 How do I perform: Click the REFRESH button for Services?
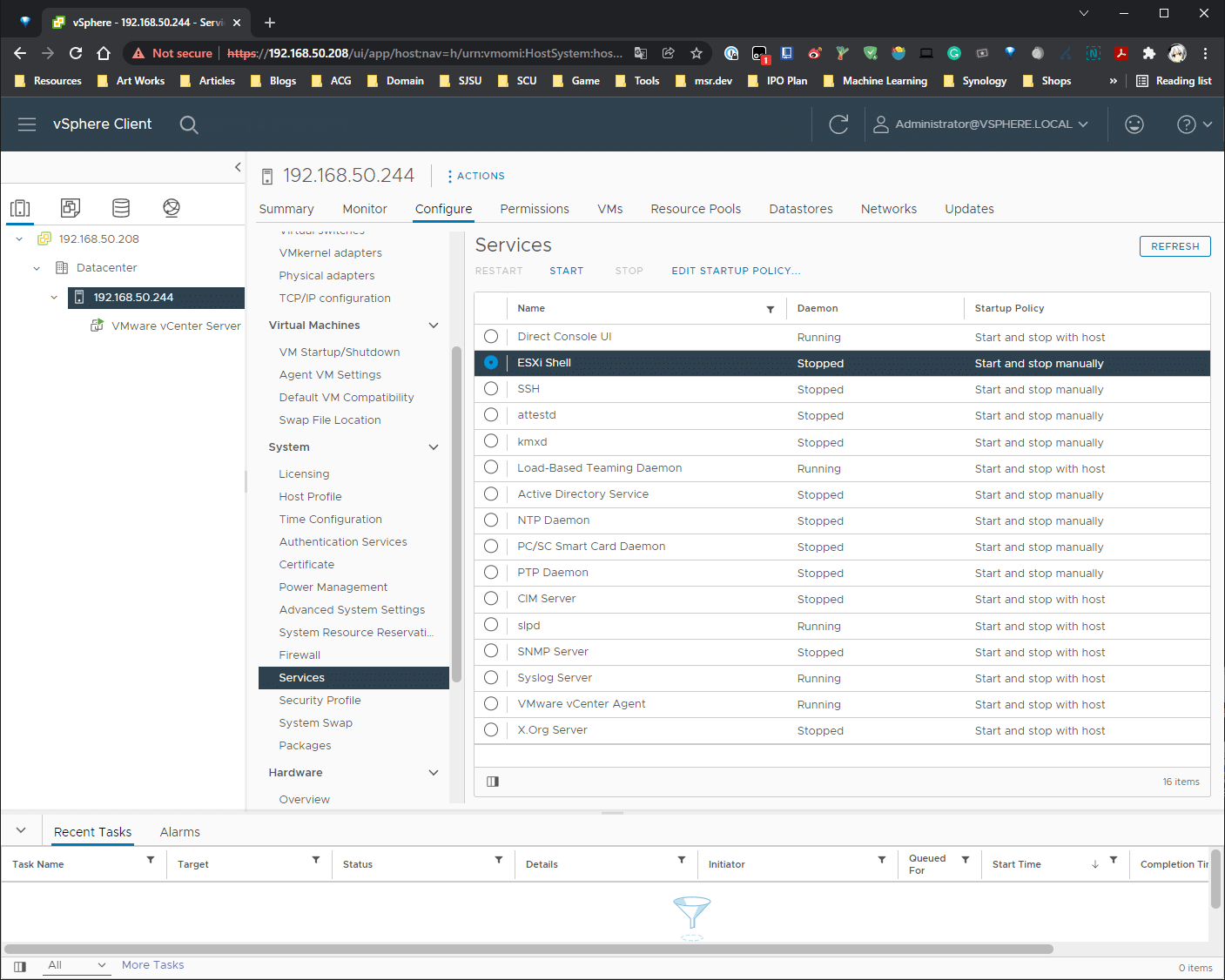click(x=1175, y=246)
